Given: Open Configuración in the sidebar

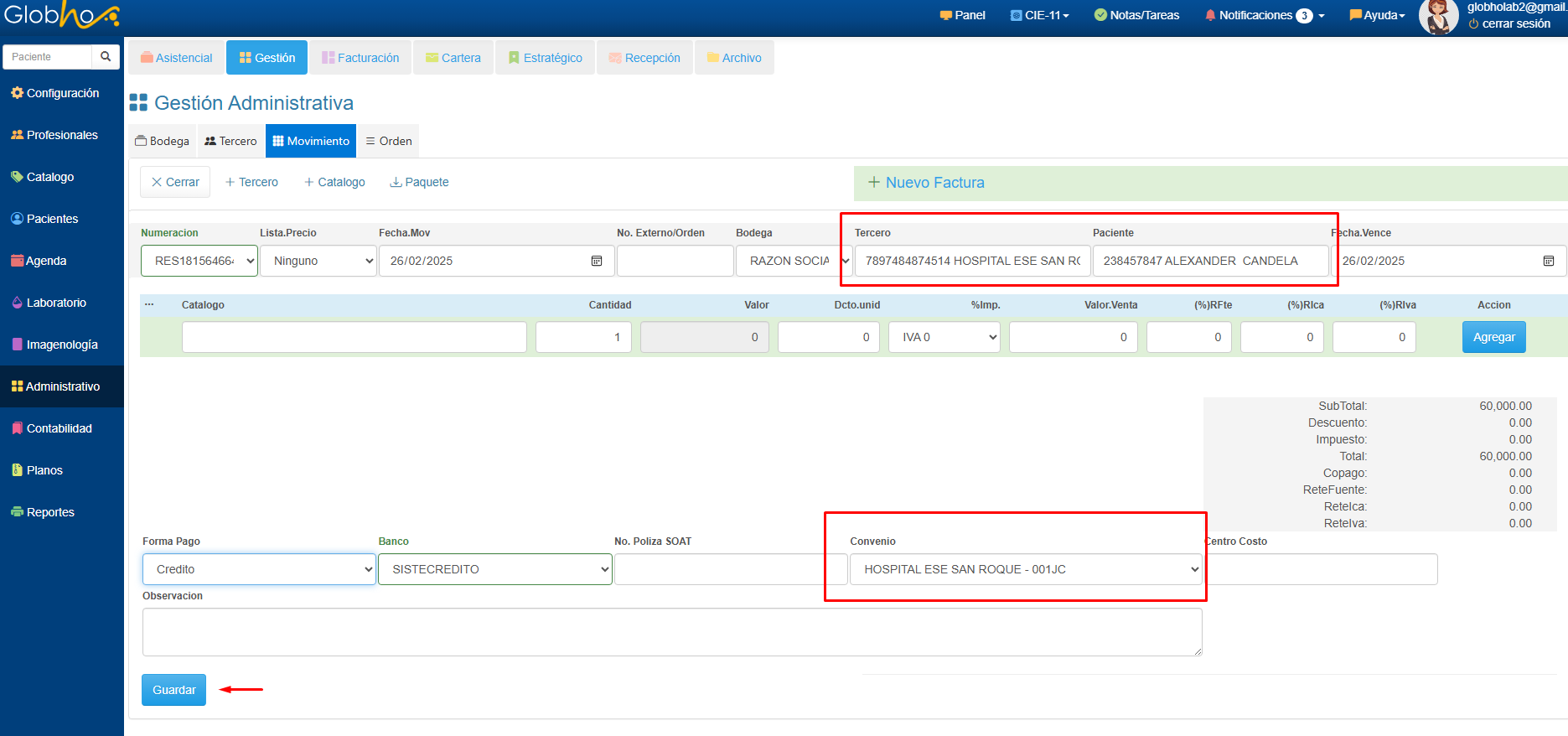Looking at the screenshot, I should point(55,93).
